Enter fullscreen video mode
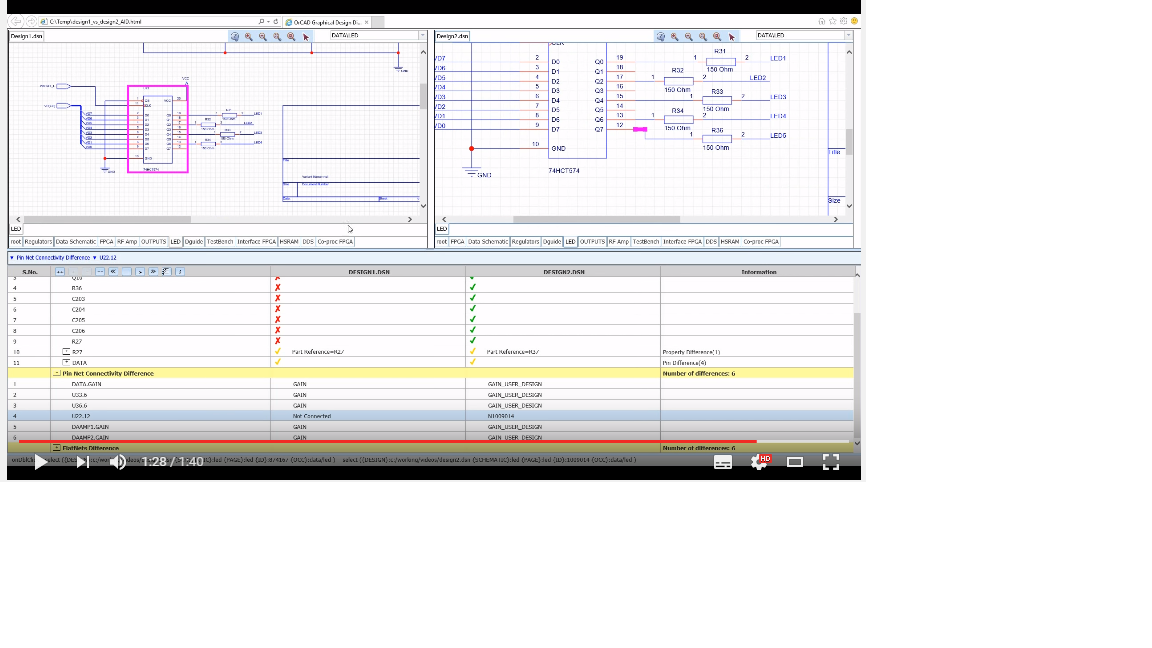The width and height of the screenshot is (1152, 648). point(831,462)
